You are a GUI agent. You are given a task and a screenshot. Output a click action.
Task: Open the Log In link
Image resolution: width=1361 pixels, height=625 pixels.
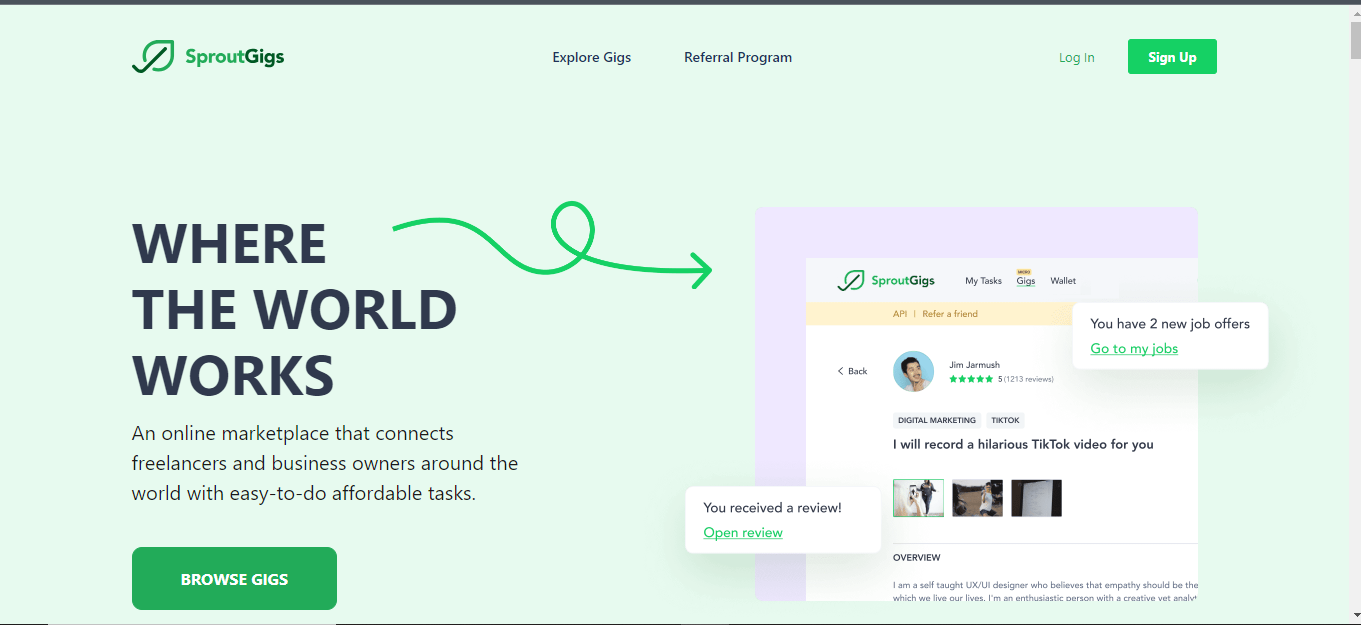(x=1077, y=57)
